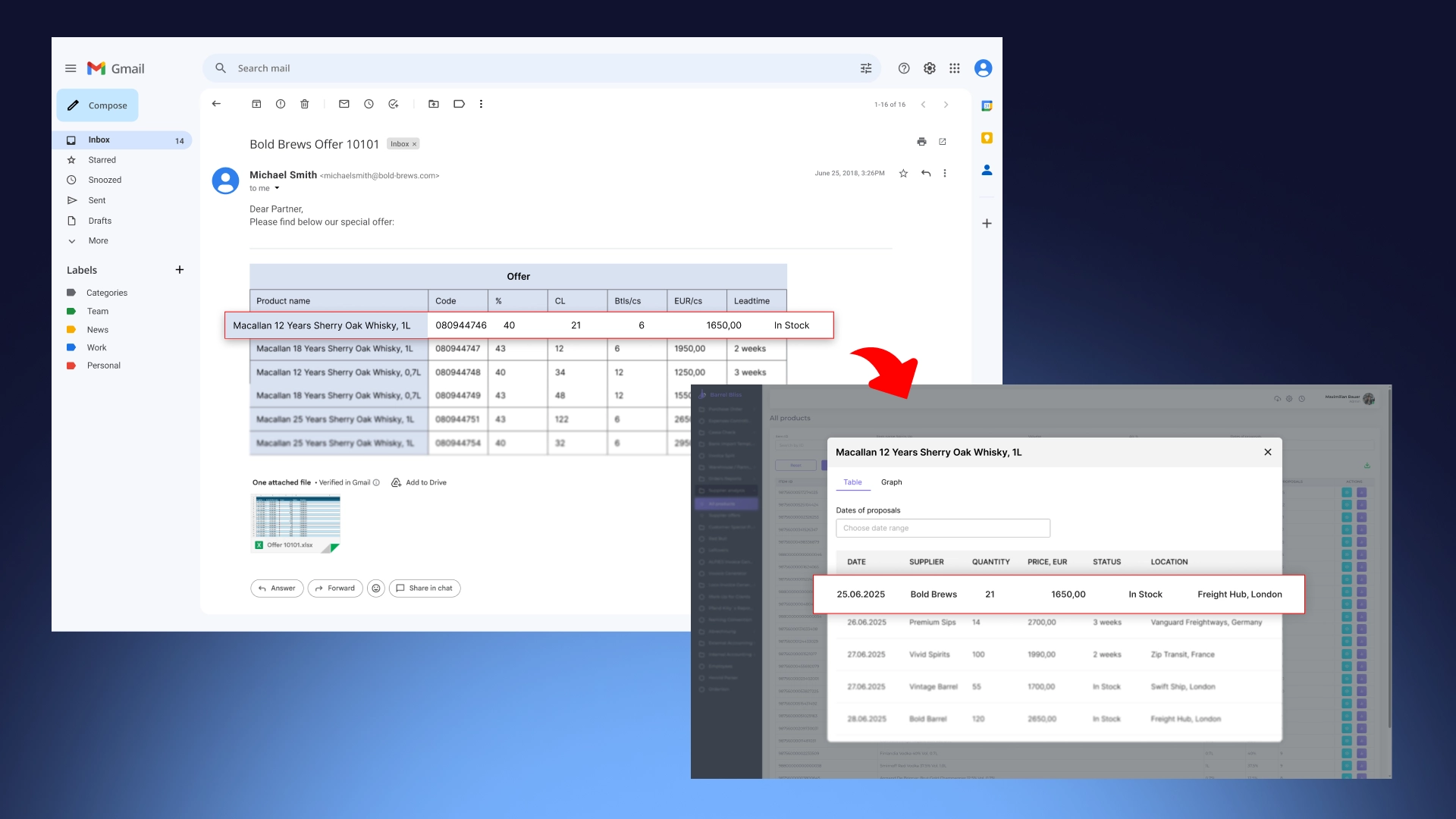
Task: Mark the email as unread
Action: [x=344, y=104]
